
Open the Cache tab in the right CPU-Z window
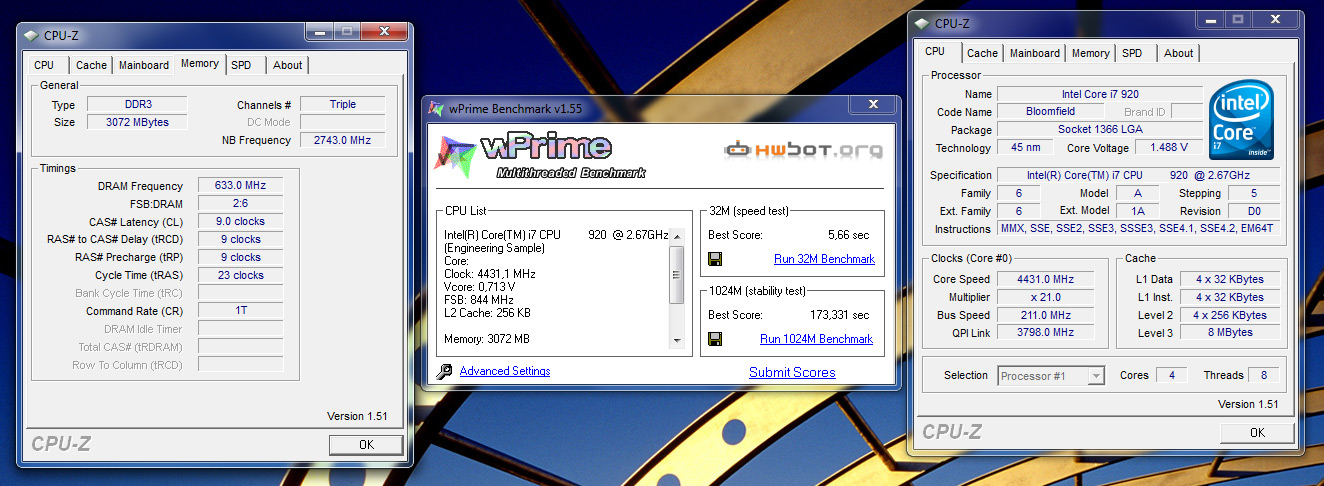coord(982,53)
